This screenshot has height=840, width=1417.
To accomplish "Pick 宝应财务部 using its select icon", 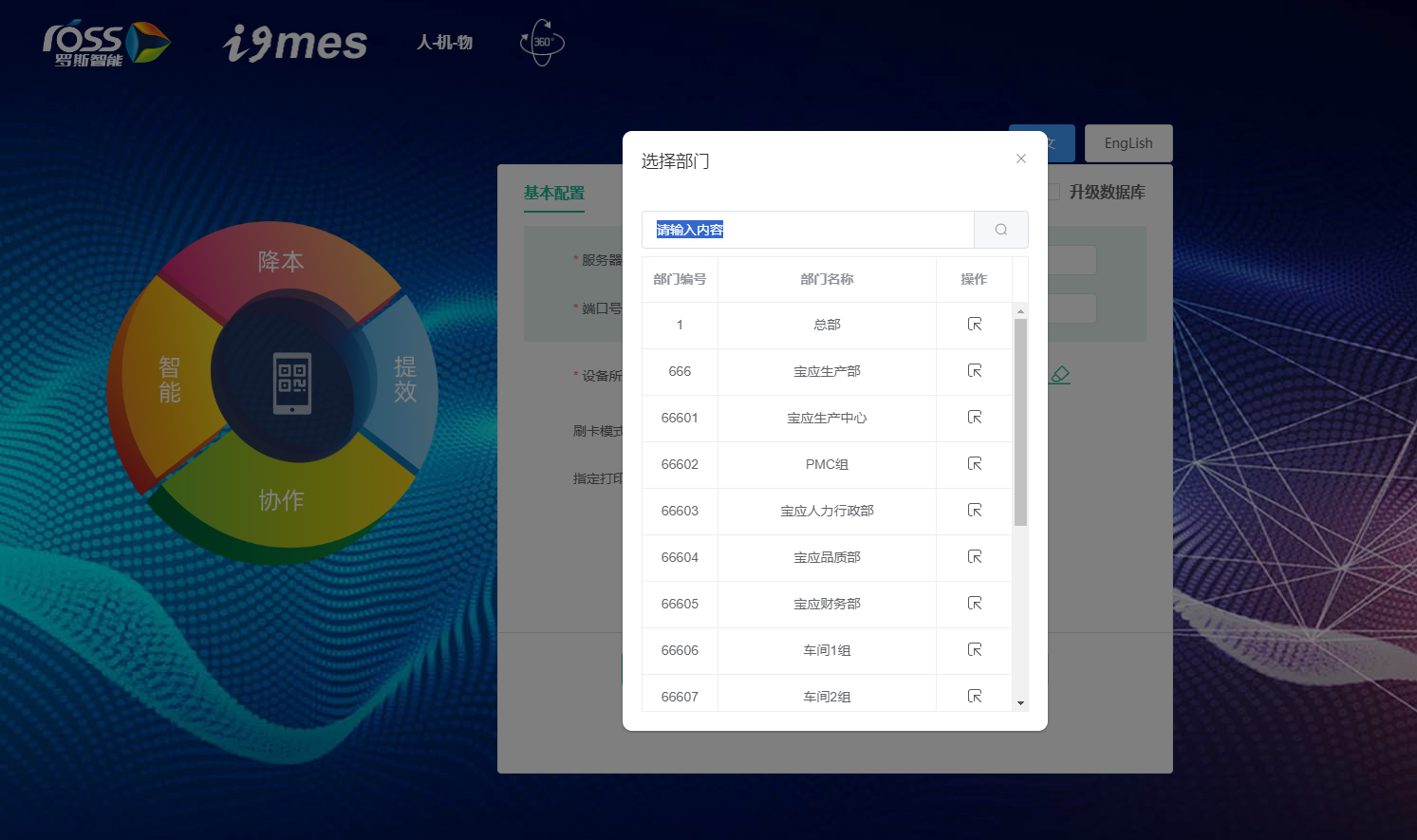I will [x=974, y=604].
